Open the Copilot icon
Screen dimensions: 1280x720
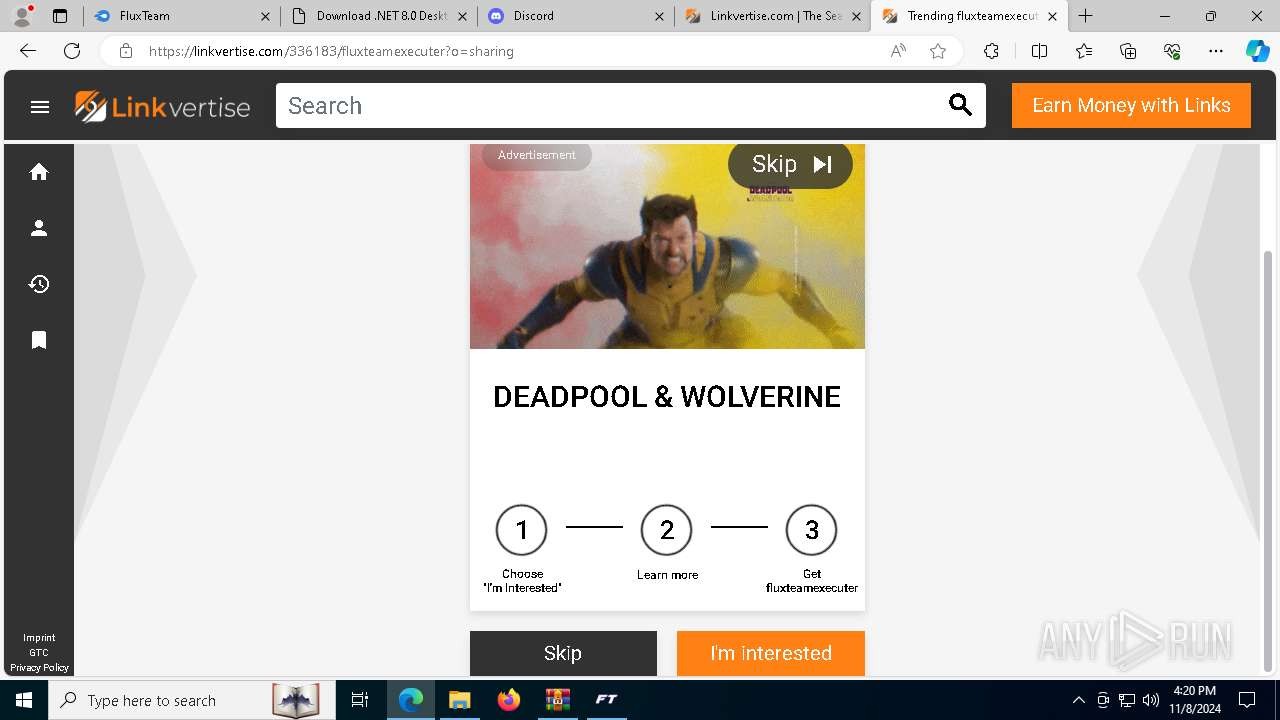pyautogui.click(x=1257, y=51)
